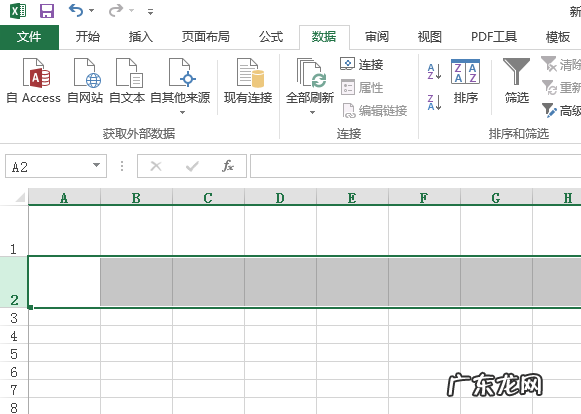
Task: Open the 连接 connections button
Action: [362, 64]
